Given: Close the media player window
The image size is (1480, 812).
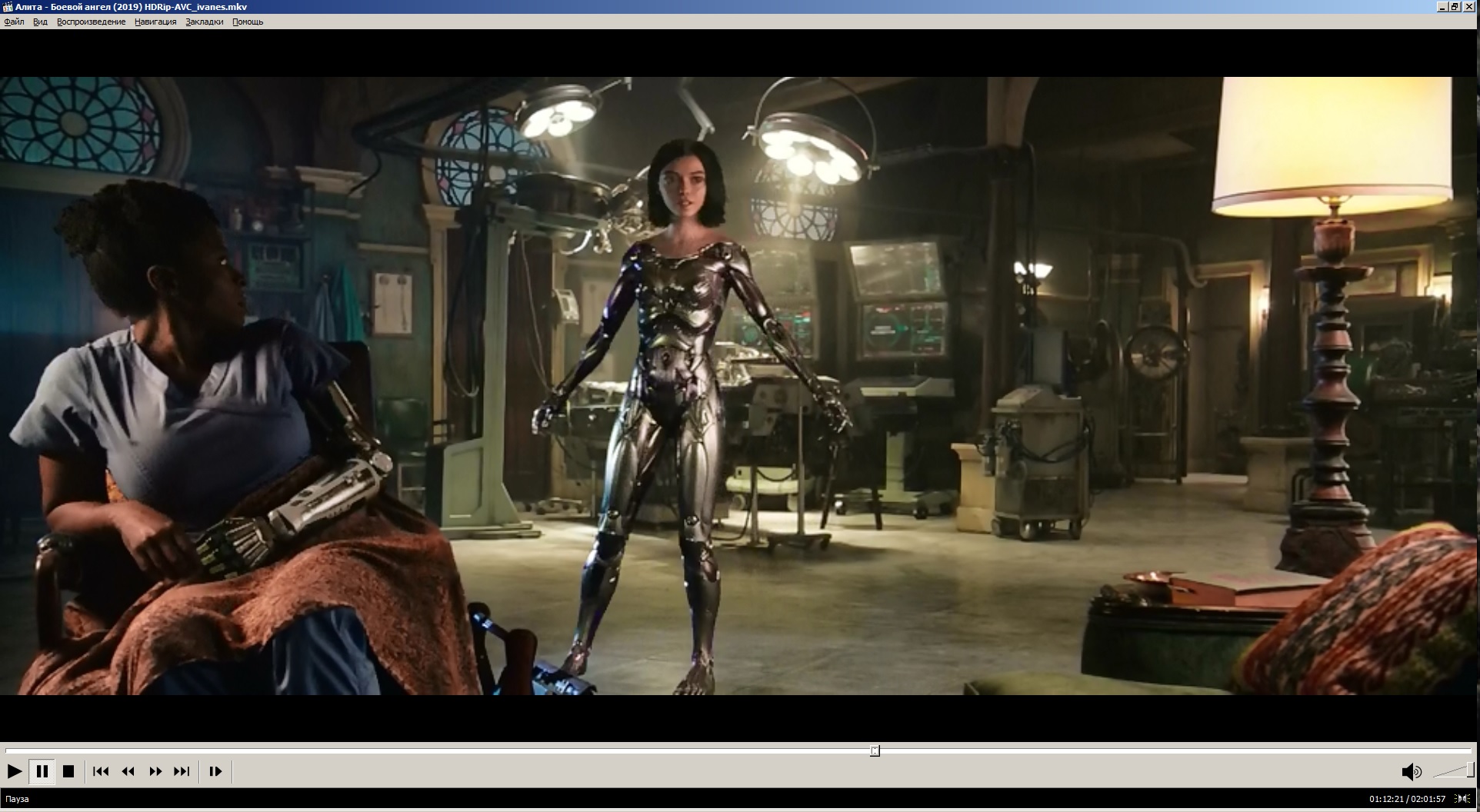Looking at the screenshot, I should [x=1469, y=7].
